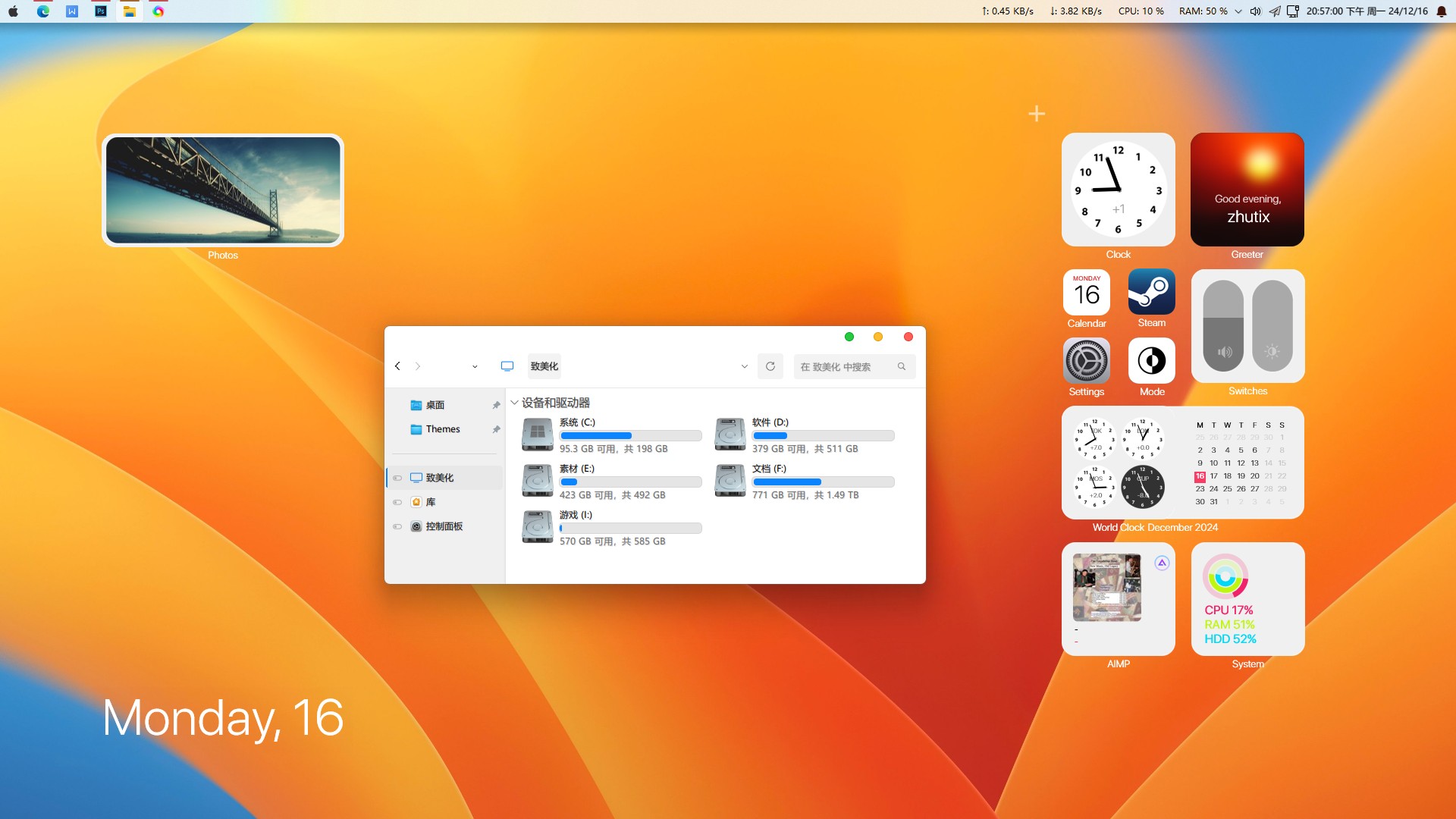Image resolution: width=1456 pixels, height=819 pixels.
Task: Launch Microsoft Edge from the top bar
Action: [43, 11]
